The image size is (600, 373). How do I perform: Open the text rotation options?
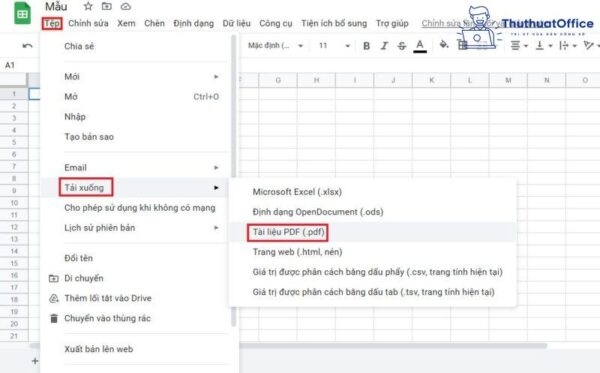[x=591, y=46]
